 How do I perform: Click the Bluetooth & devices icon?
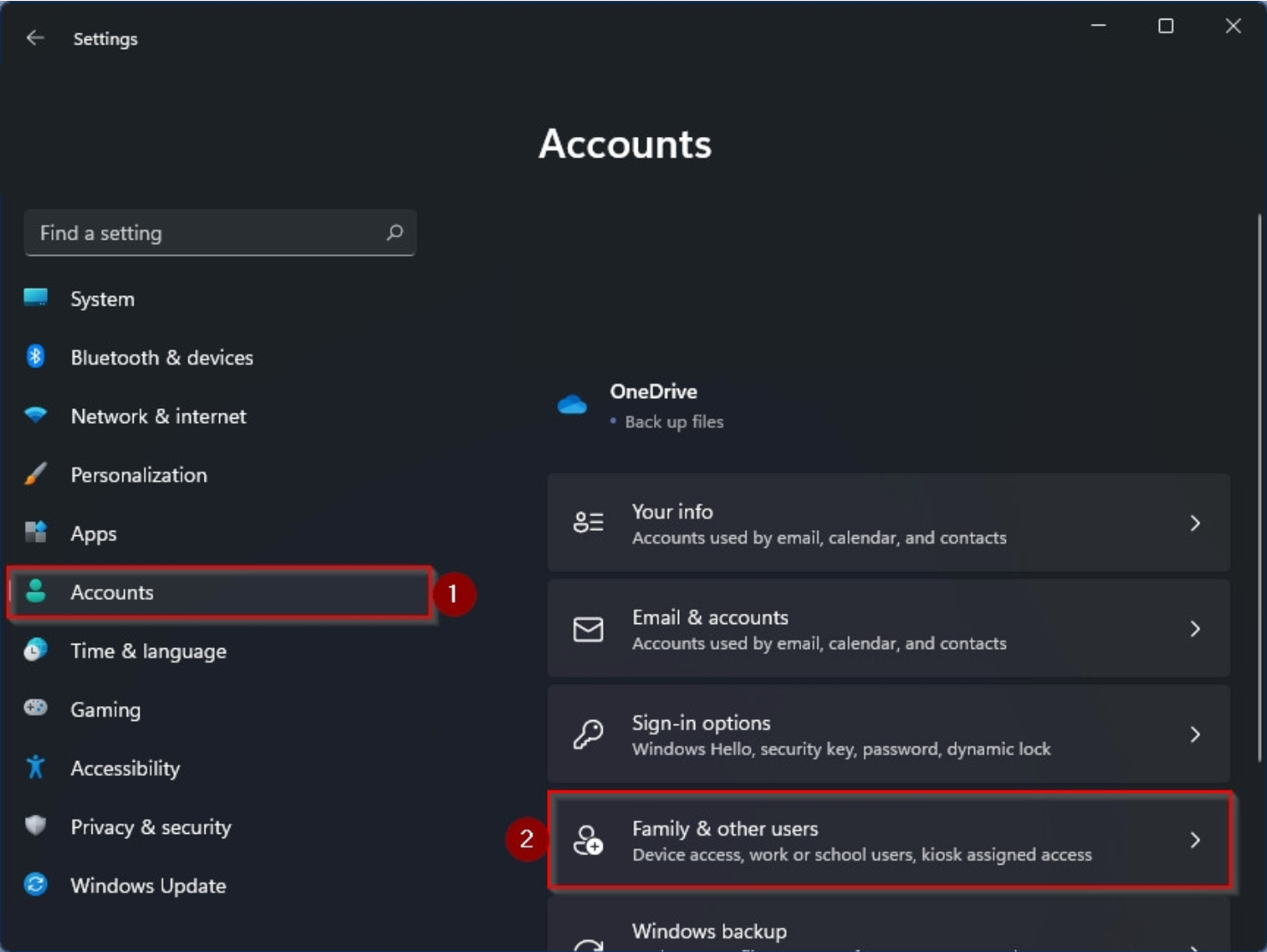(35, 356)
